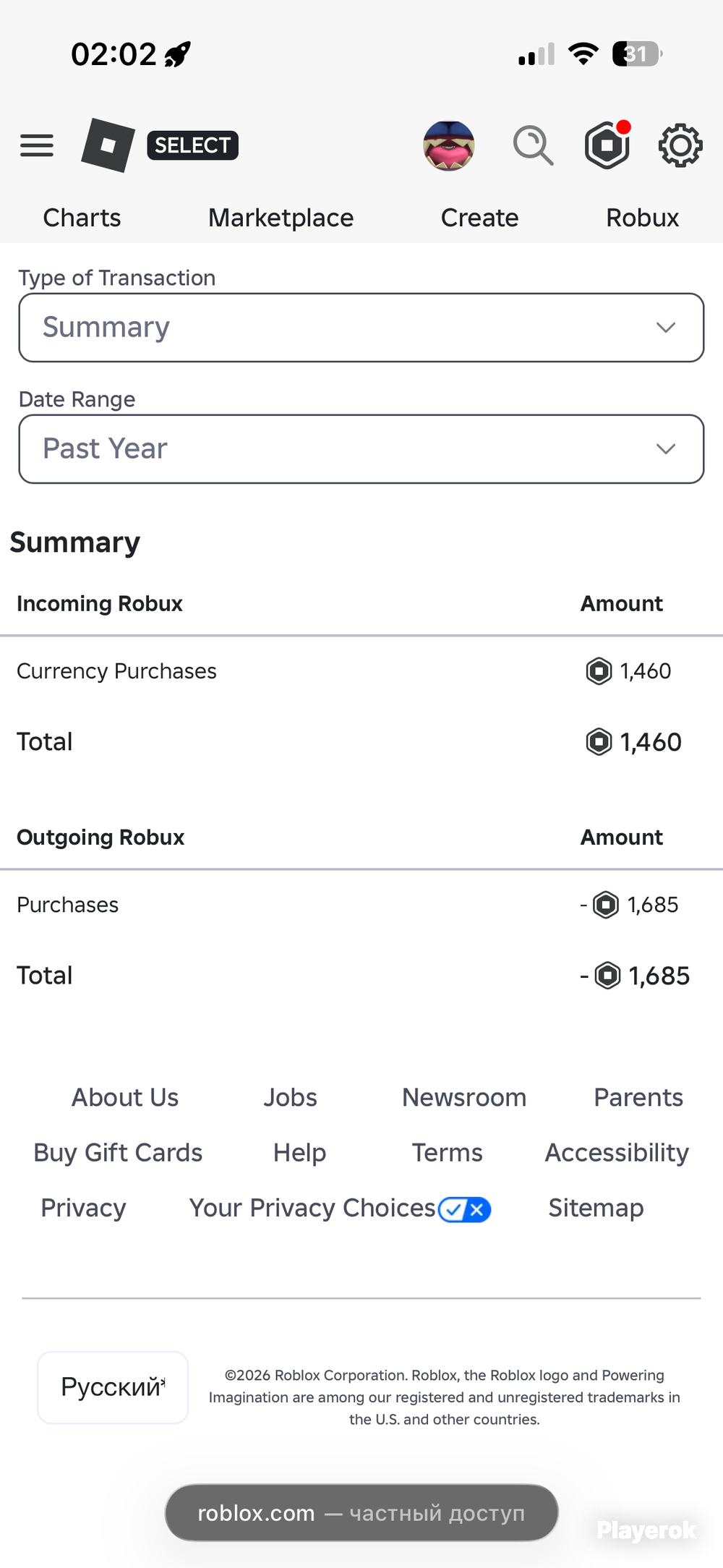Screen dimensions: 723x1568
Task: Open the Jobs footer link
Action: [290, 1098]
